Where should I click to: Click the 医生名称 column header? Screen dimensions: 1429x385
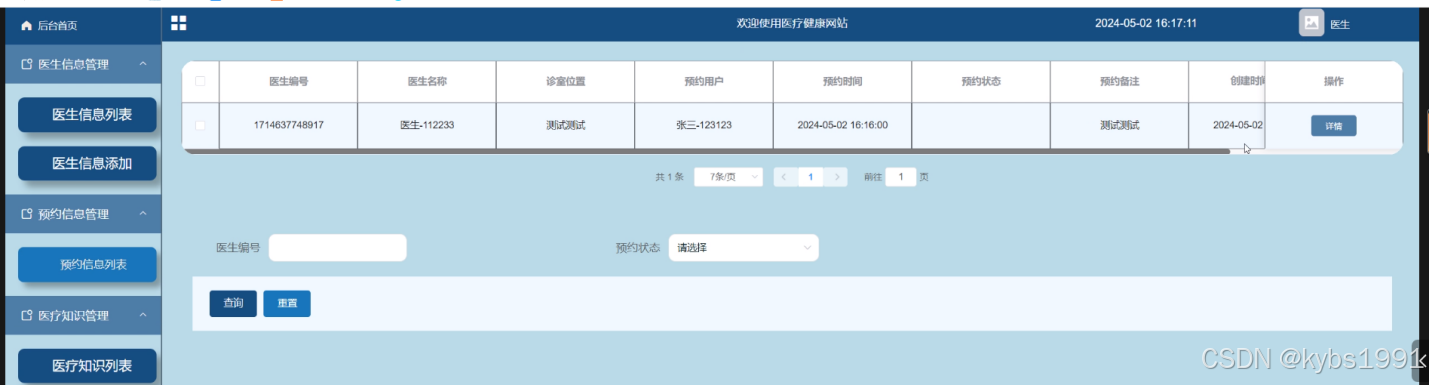(x=427, y=82)
